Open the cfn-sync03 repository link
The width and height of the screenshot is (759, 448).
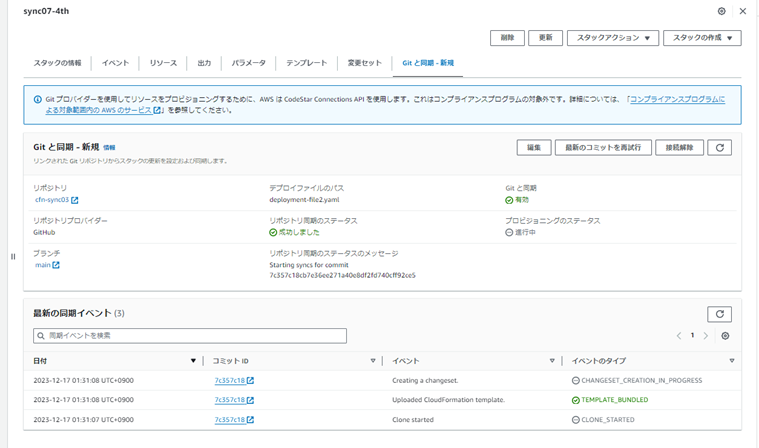56,200
